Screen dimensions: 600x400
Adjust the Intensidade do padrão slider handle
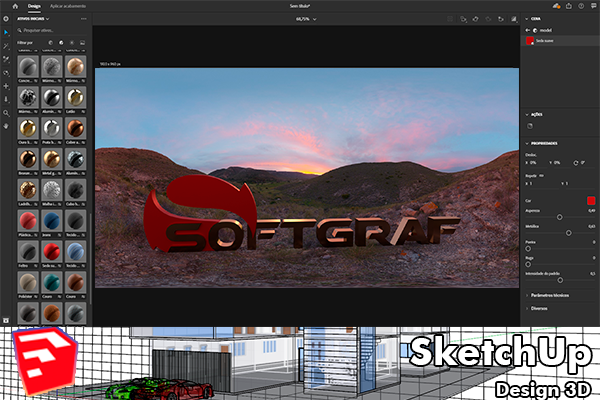pyautogui.click(x=560, y=280)
